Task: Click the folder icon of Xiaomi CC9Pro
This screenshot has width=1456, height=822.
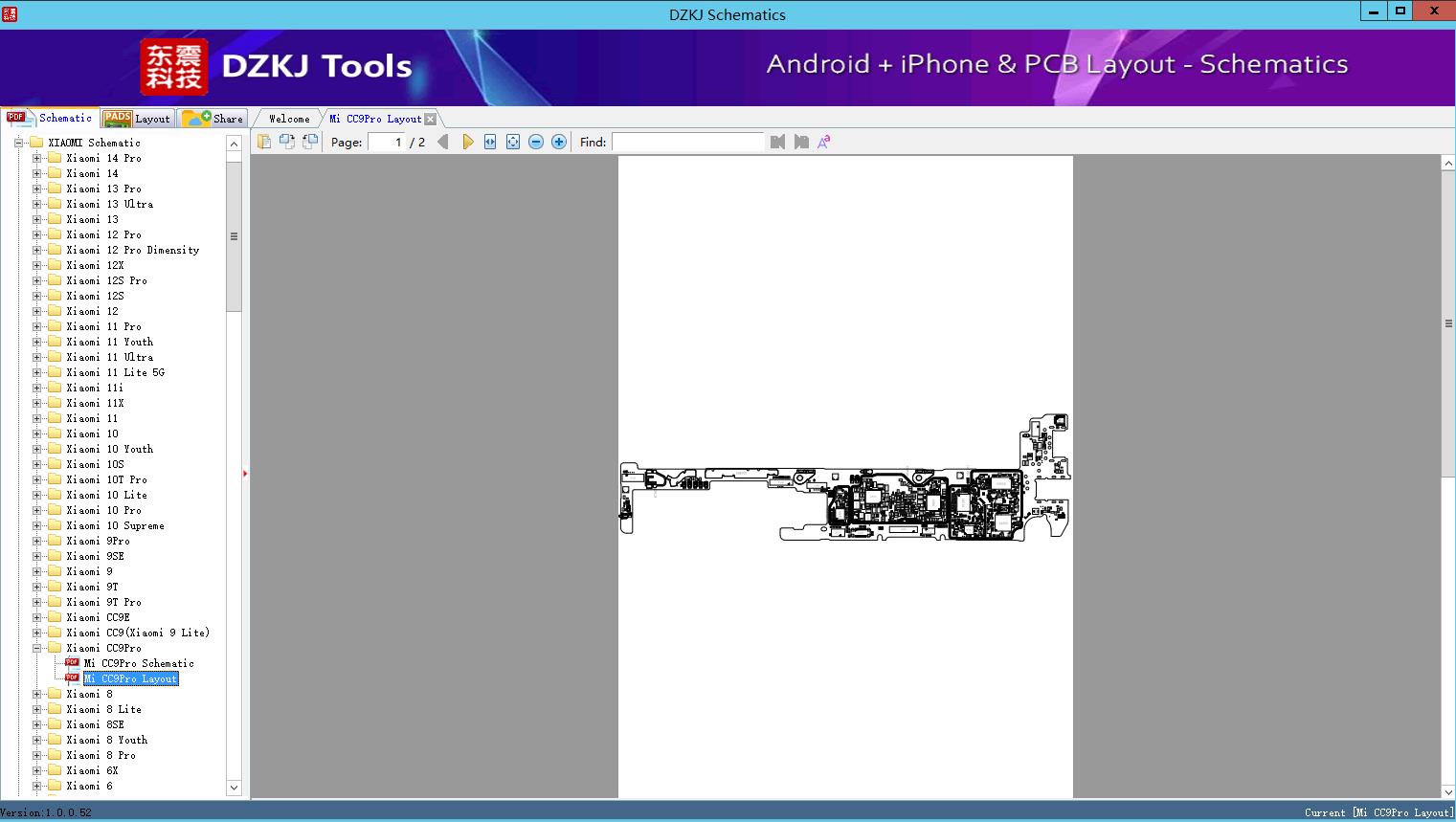Action: click(x=55, y=648)
